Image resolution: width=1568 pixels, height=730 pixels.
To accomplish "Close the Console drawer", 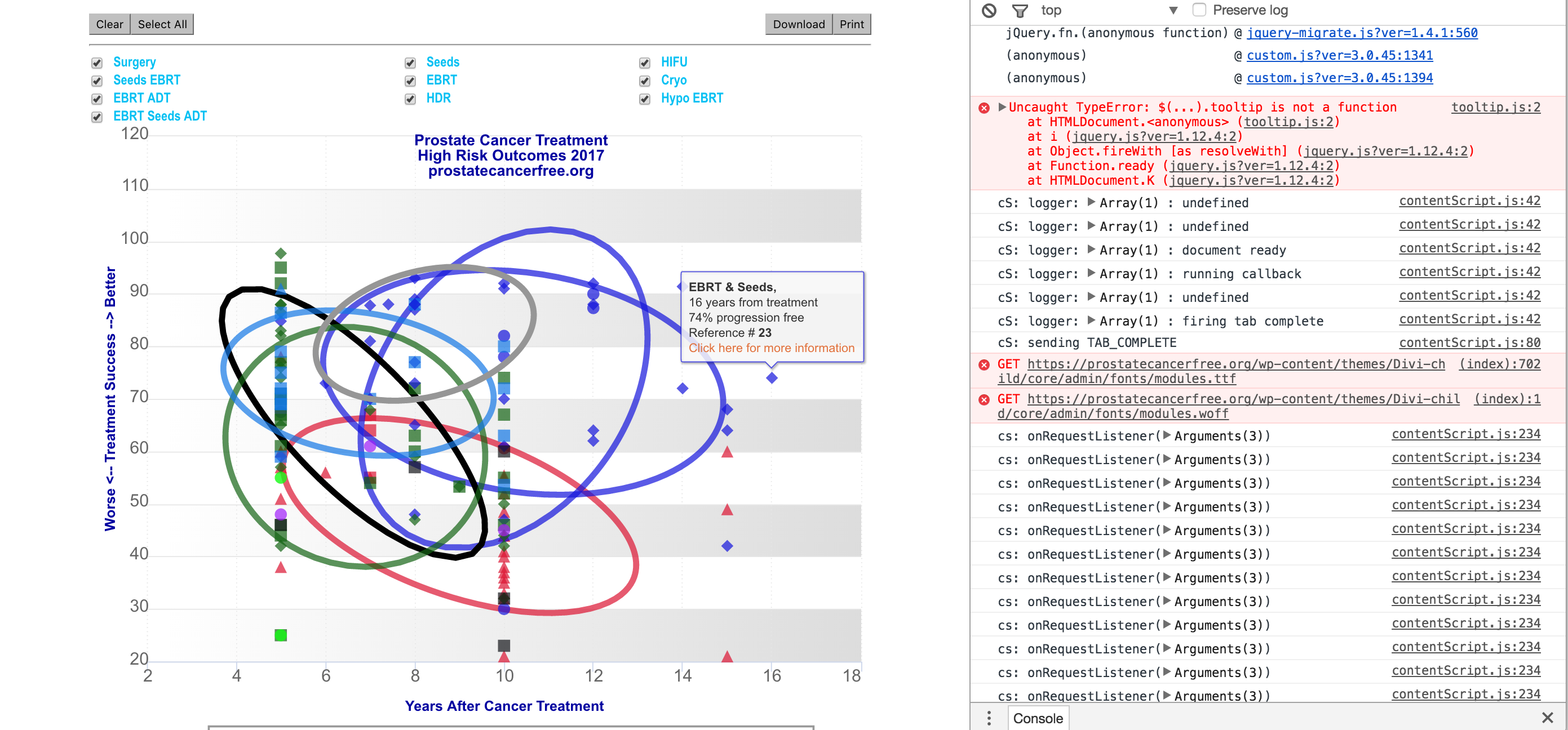I will point(1547,718).
